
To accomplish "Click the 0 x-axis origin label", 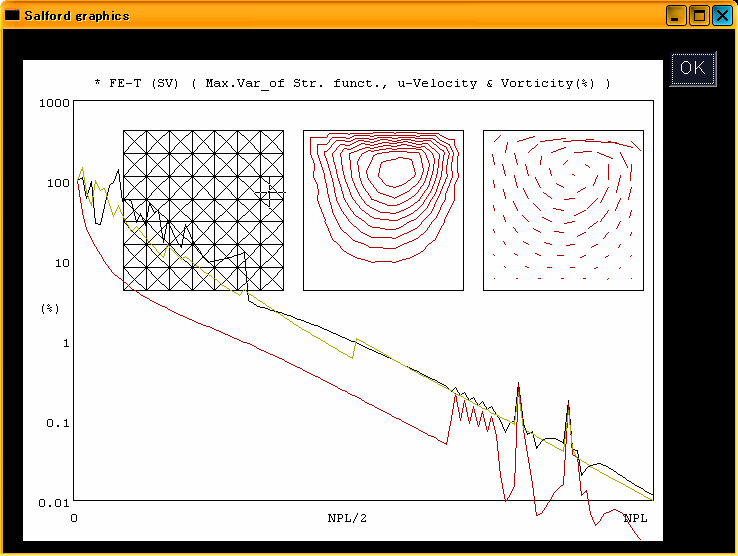I will (74, 518).
